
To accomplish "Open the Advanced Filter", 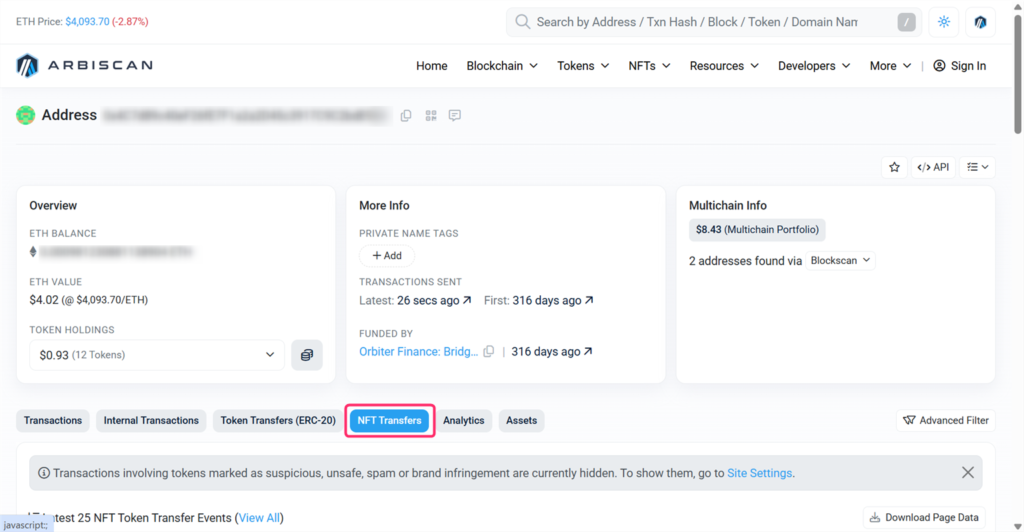I will [945, 421].
